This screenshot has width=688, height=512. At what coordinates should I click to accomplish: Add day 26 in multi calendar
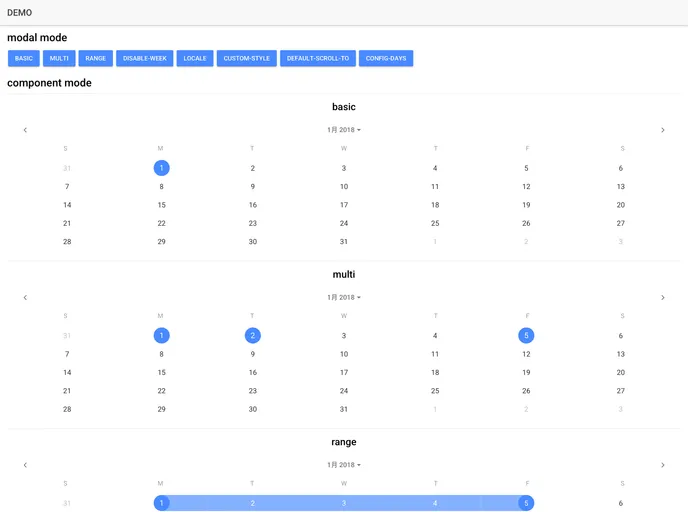click(526, 391)
